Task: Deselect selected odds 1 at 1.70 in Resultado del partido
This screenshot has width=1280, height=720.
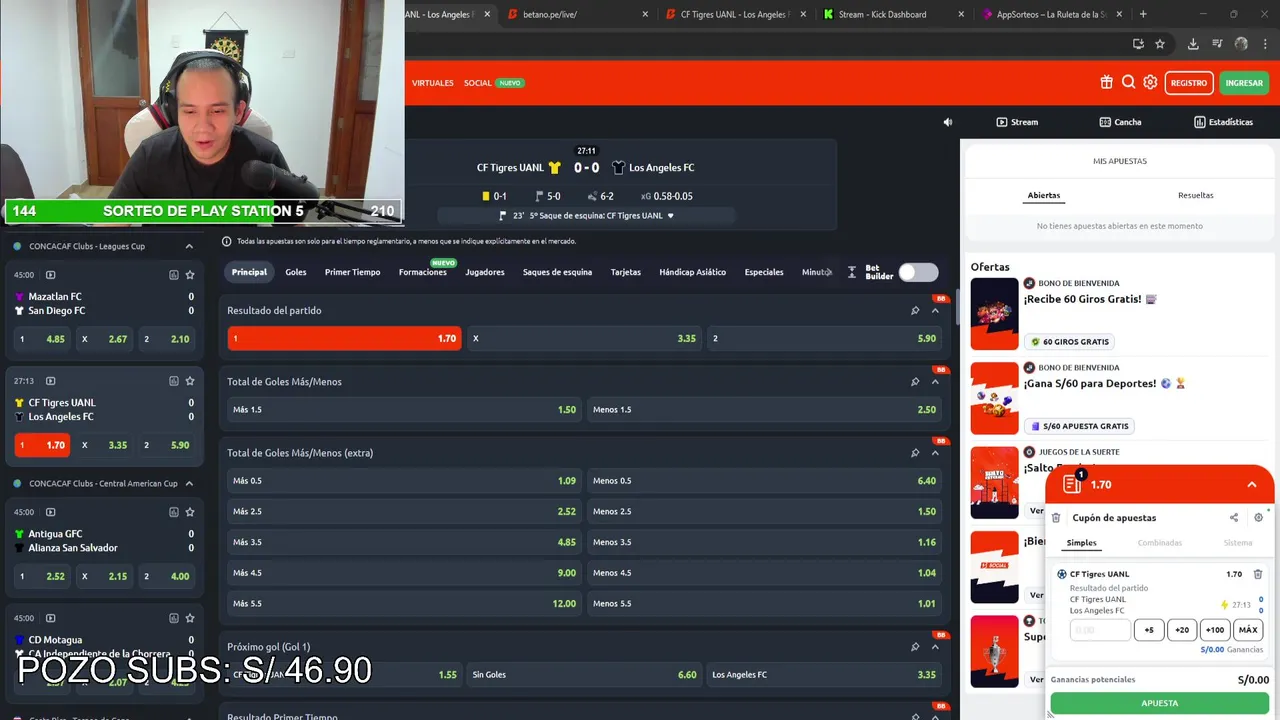Action: 344,338
